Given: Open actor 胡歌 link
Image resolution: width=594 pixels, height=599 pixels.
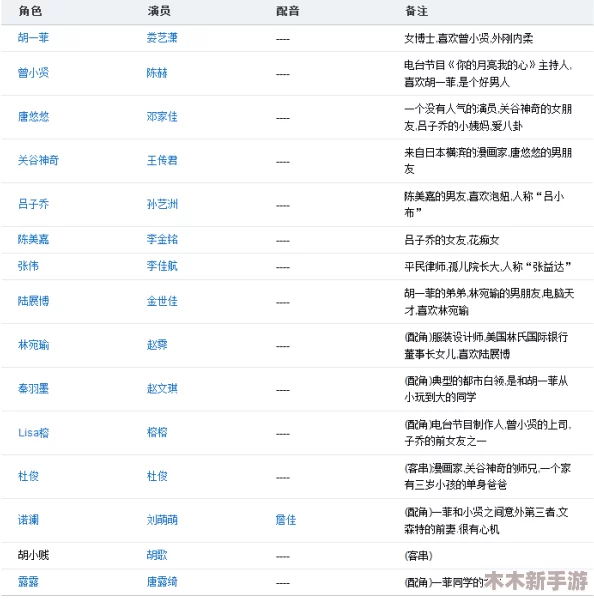Looking at the screenshot, I should (157, 555).
